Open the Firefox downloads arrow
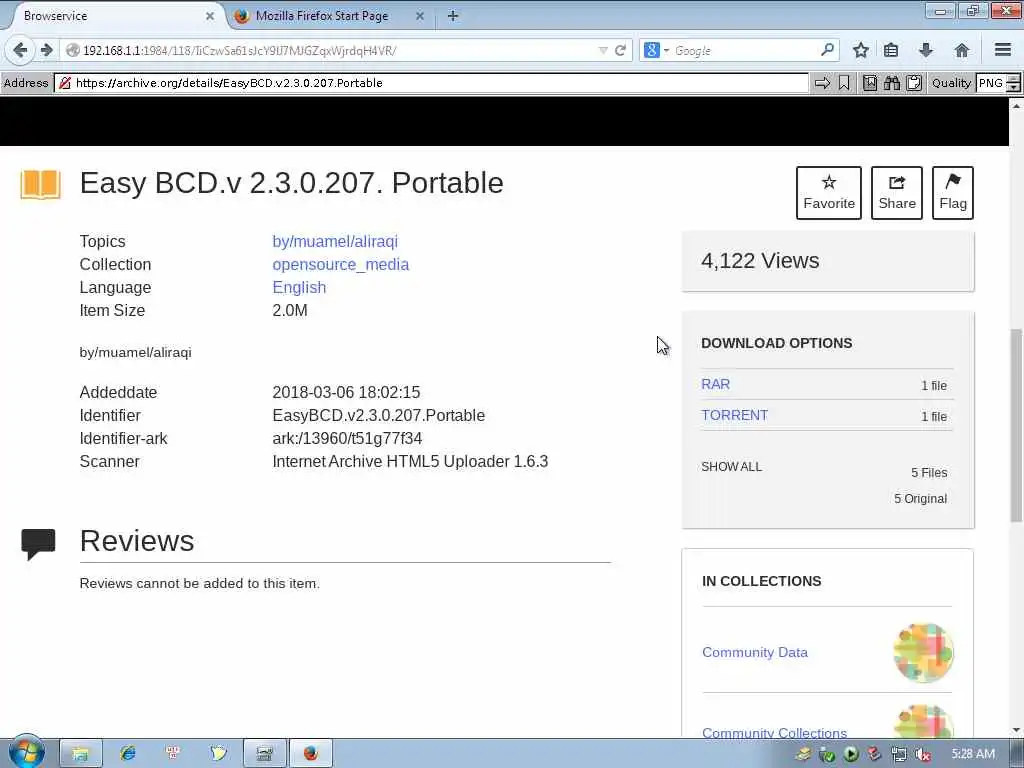This screenshot has height=768, width=1024. click(x=925, y=50)
